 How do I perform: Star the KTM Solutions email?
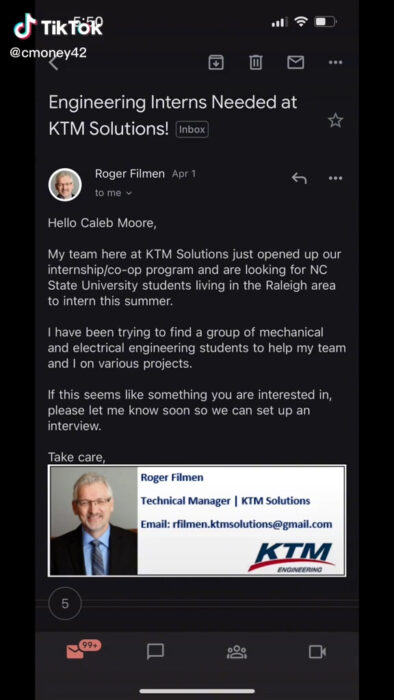(336, 121)
